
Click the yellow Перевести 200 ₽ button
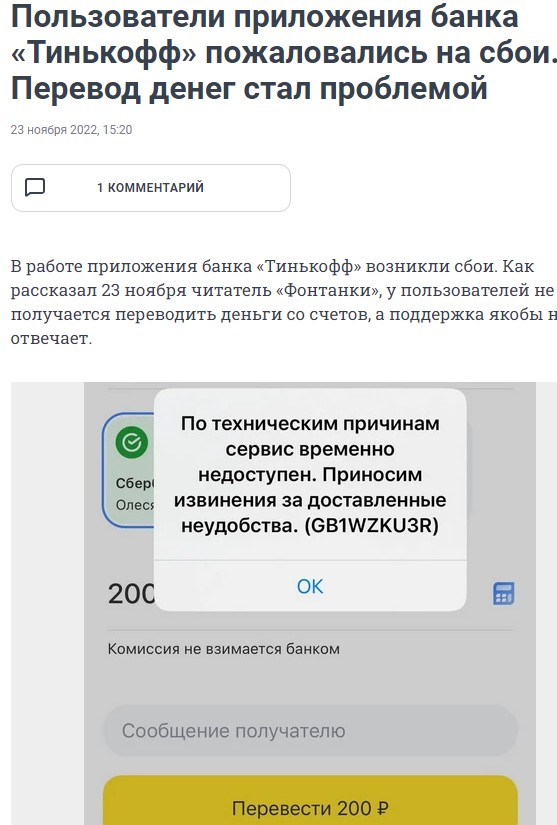coord(310,800)
